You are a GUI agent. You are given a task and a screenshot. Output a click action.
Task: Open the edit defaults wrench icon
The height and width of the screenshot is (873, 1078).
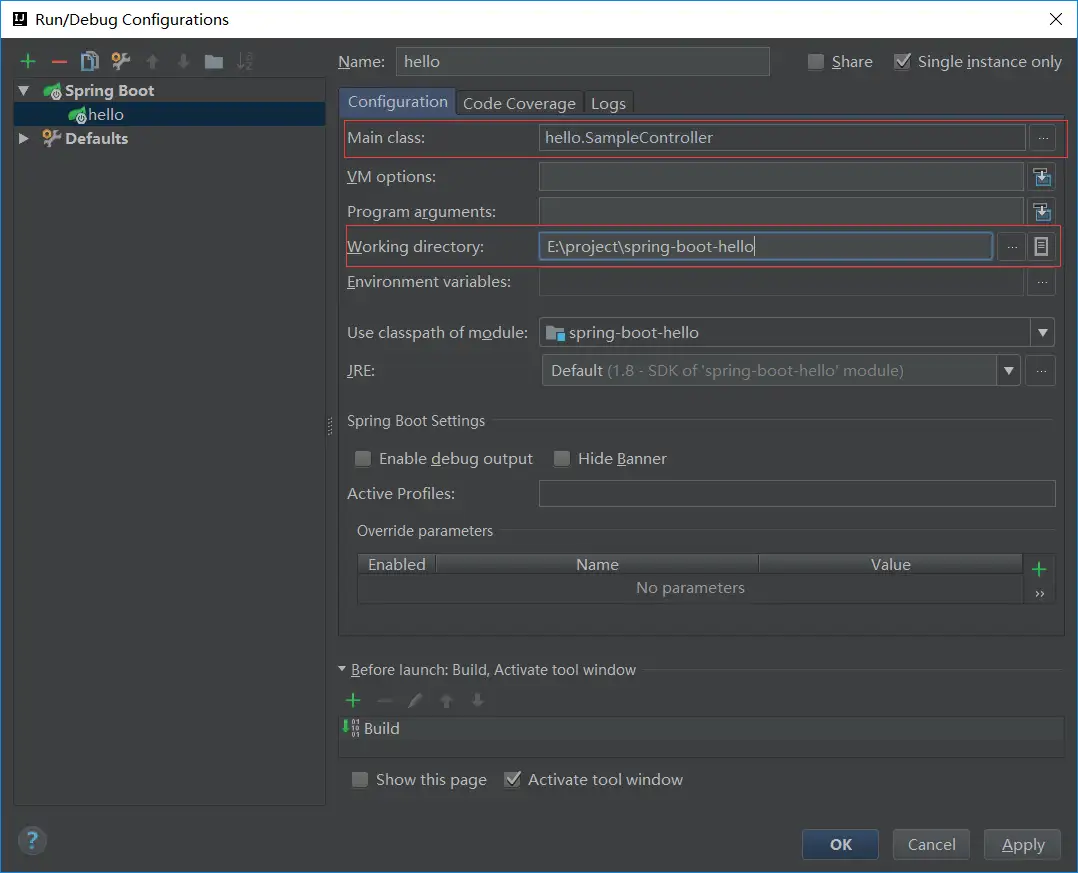pyautogui.click(x=121, y=62)
